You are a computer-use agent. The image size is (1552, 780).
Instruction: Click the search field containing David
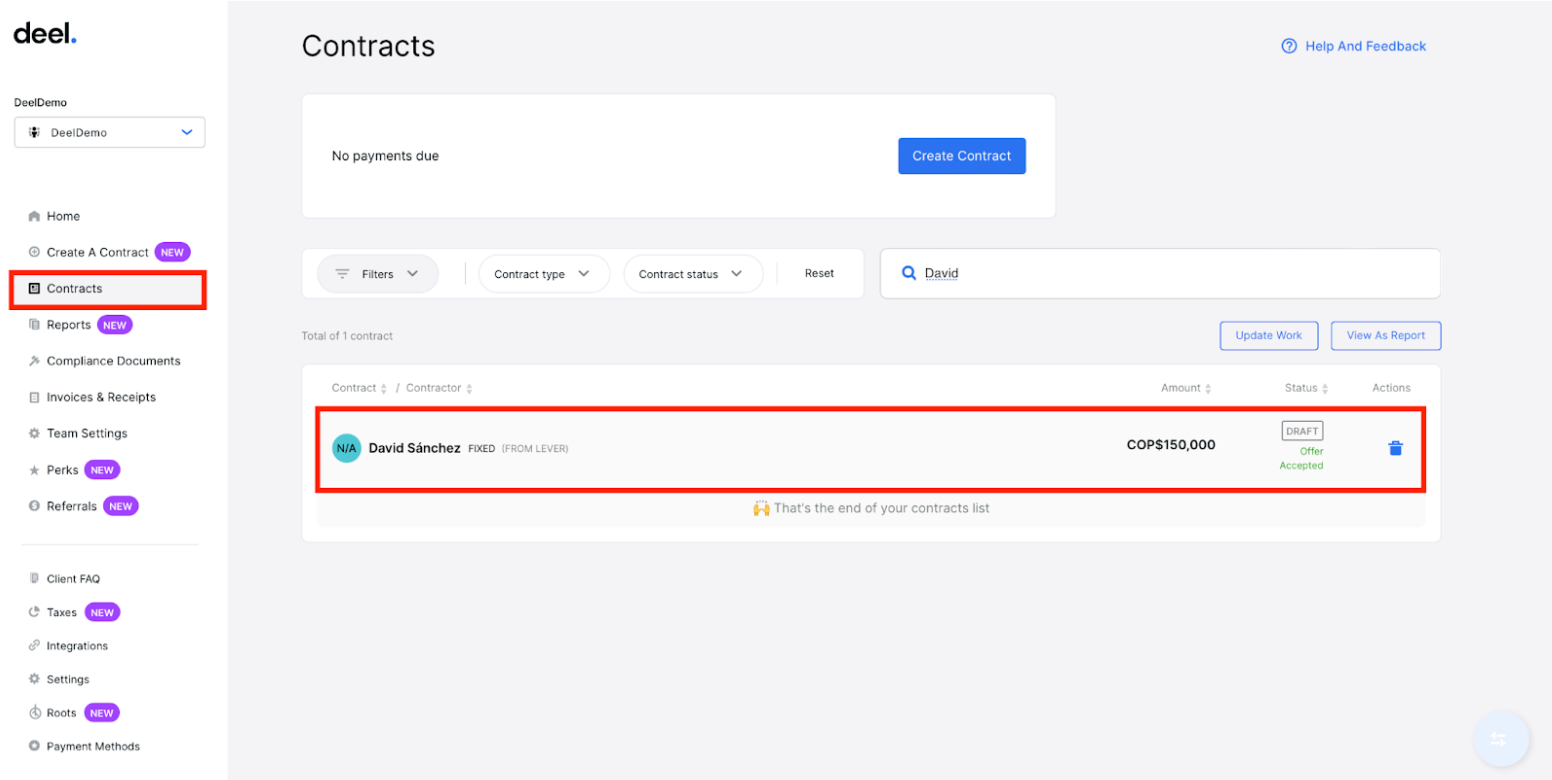tap(1160, 273)
